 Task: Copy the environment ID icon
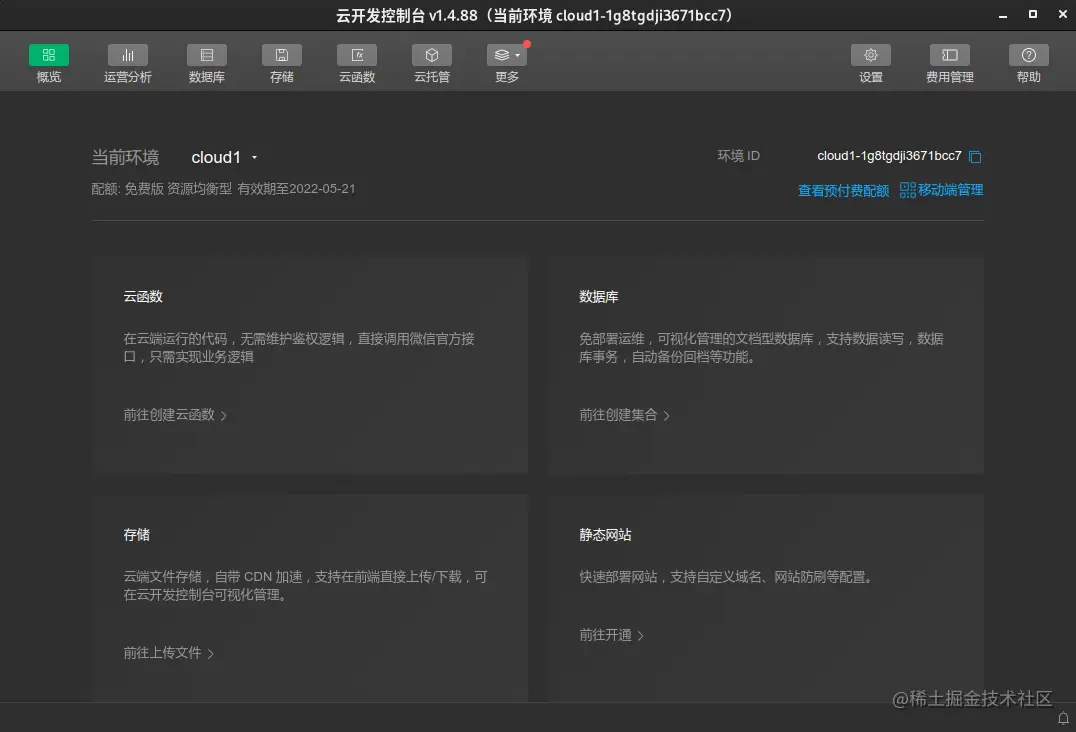[974, 157]
